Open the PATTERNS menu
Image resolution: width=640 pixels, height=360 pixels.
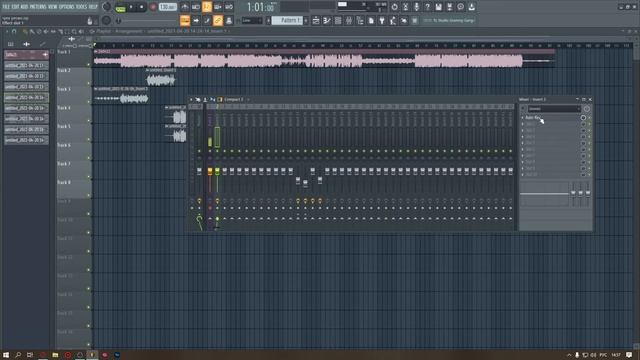pyautogui.click(x=38, y=7)
